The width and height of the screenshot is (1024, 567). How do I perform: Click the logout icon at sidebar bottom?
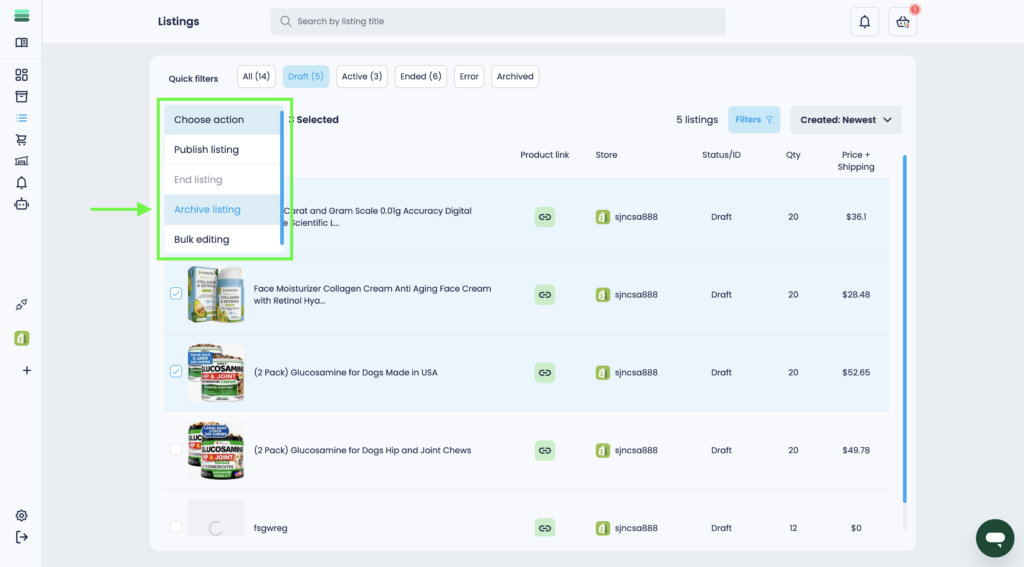click(x=21, y=537)
